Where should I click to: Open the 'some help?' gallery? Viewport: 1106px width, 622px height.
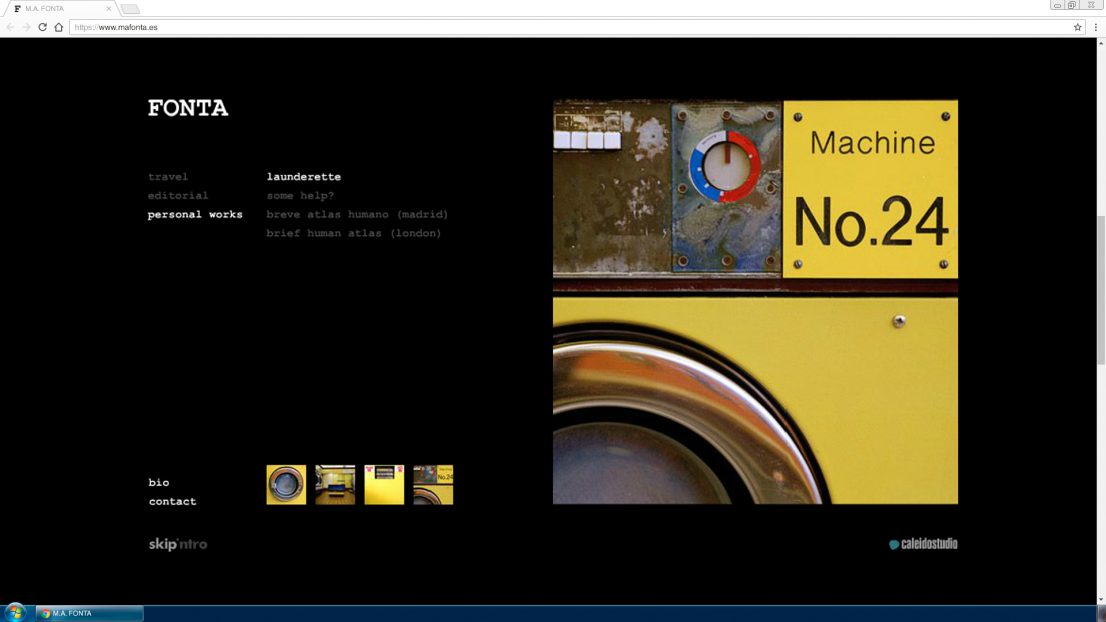tap(300, 195)
